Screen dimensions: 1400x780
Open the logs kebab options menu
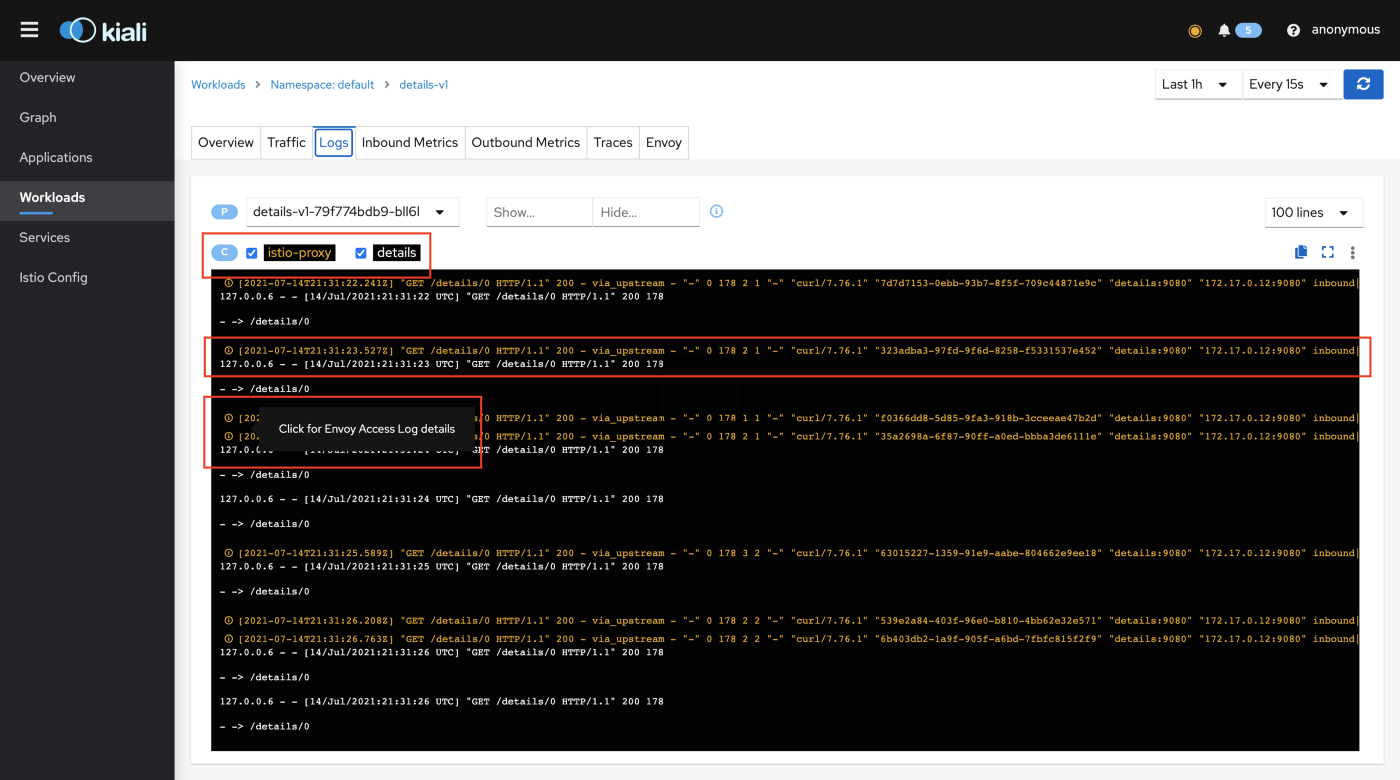(x=1352, y=253)
